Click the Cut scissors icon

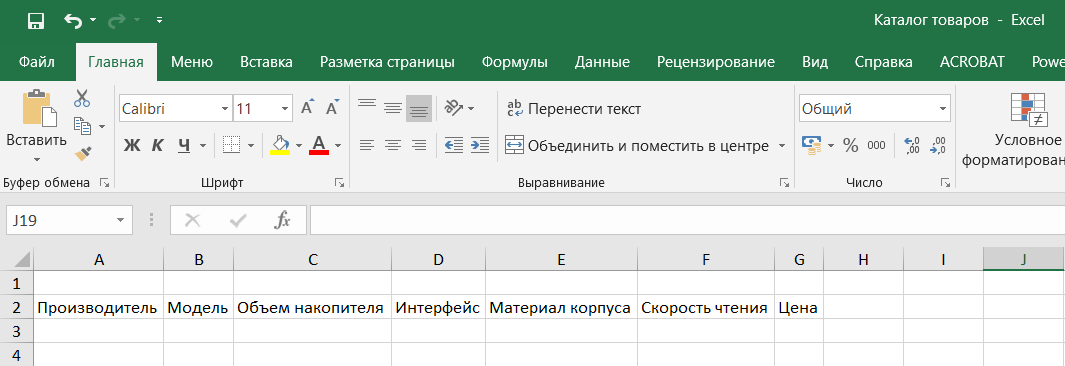click(82, 98)
